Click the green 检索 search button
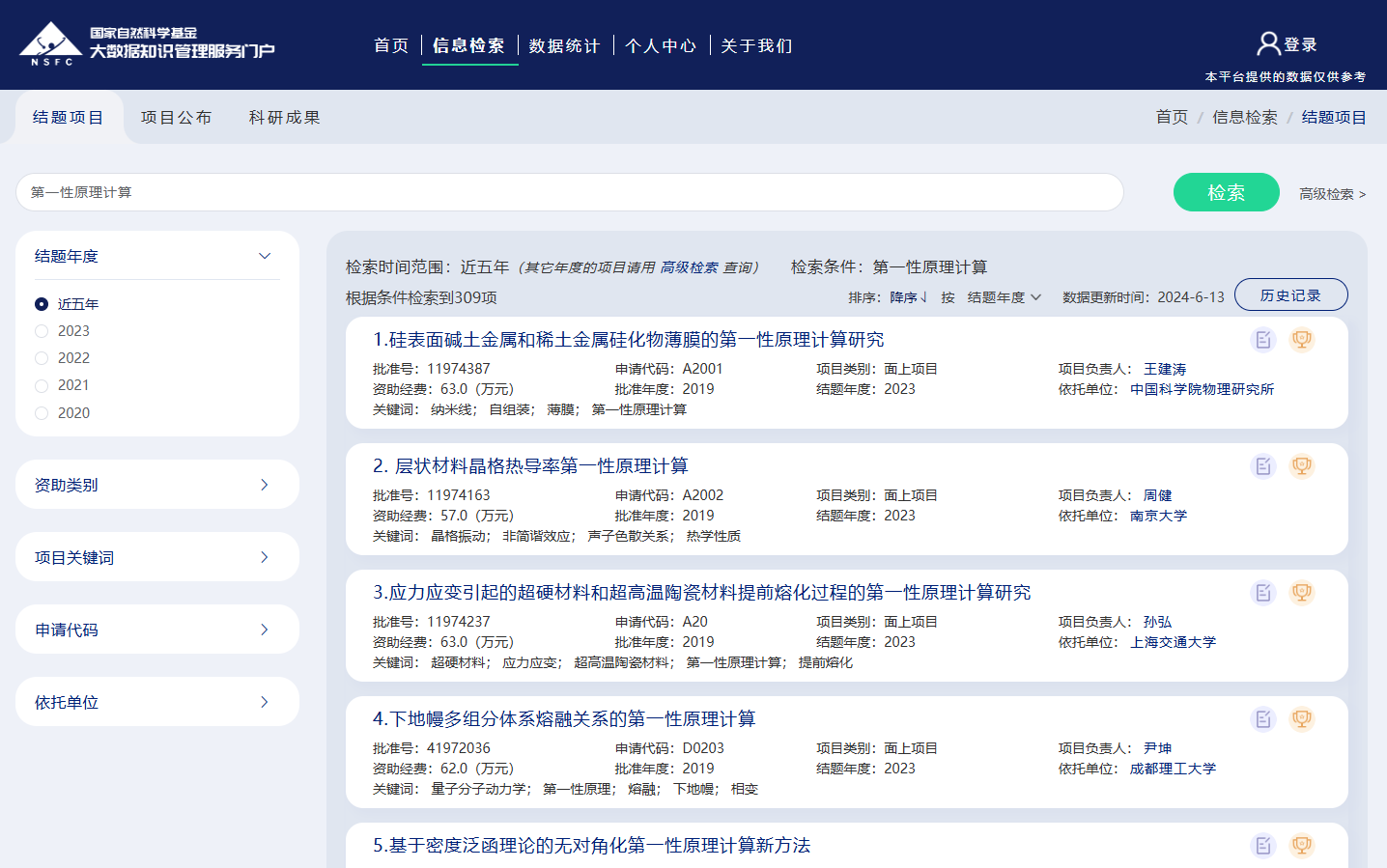Screen dimensions: 1387x868 1227,192
